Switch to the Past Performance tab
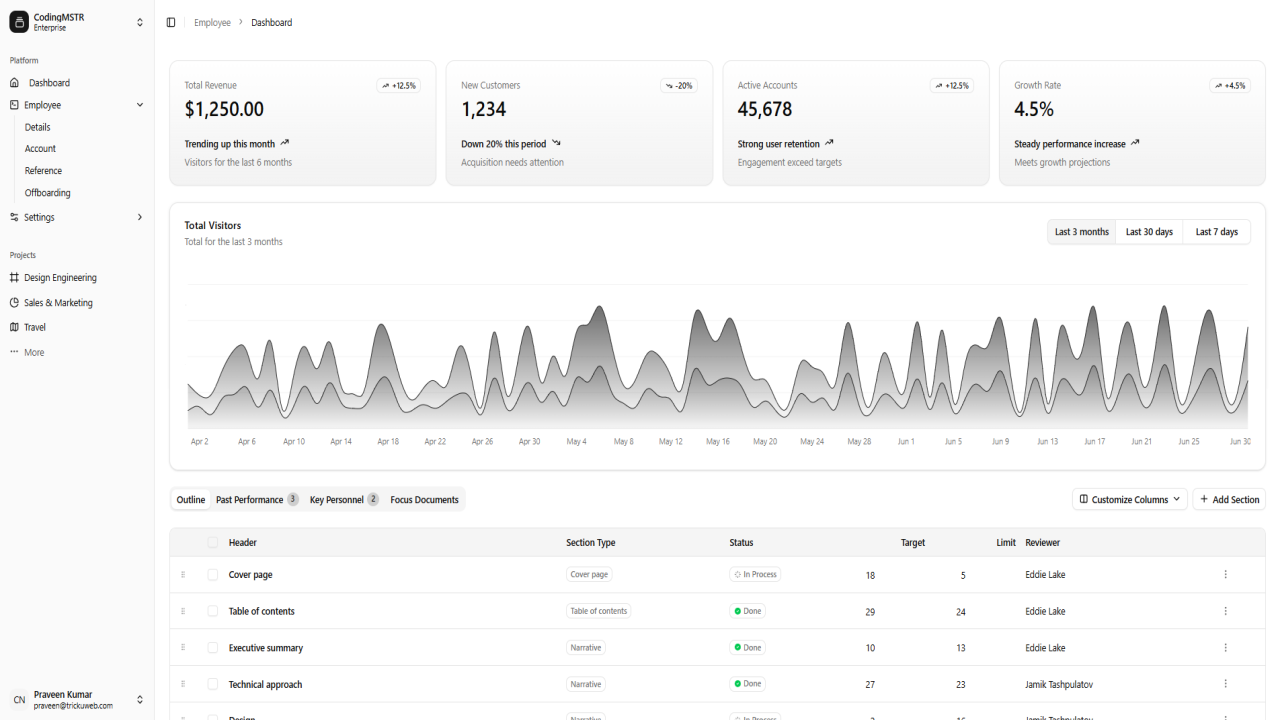This screenshot has height=720, width=1280. click(x=257, y=499)
